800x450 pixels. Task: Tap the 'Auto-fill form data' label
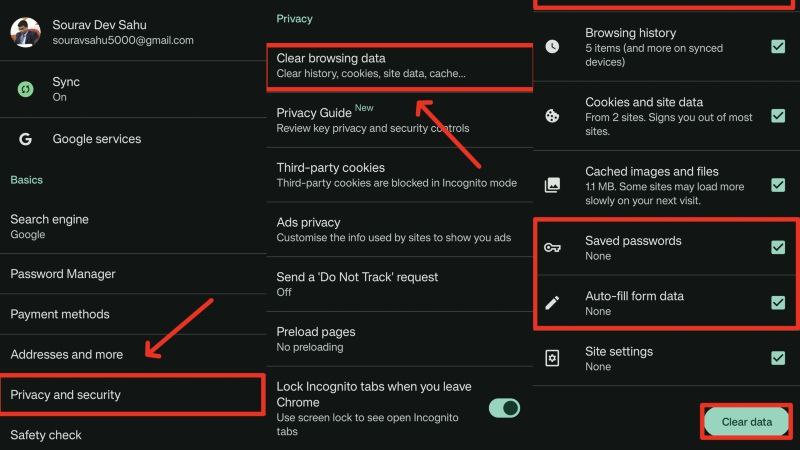tap(634, 296)
